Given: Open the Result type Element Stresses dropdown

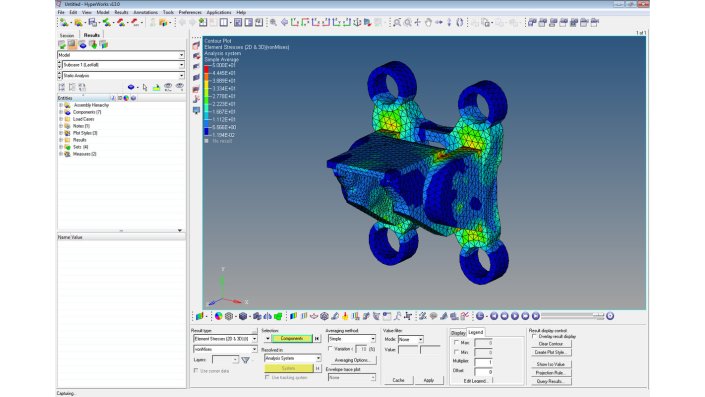Looking at the screenshot, I should coord(225,339).
